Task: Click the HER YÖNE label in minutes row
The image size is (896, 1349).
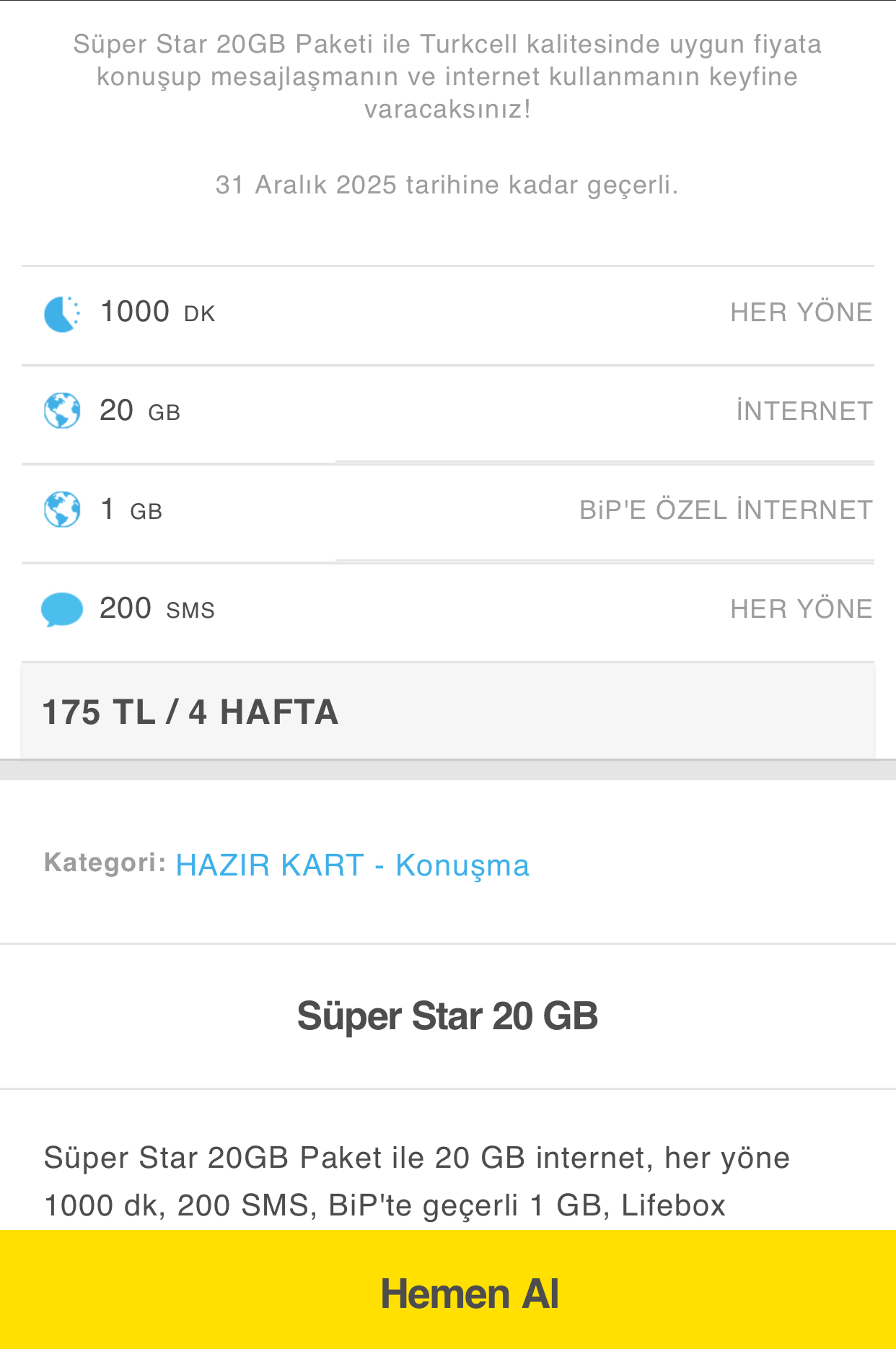Action: tap(801, 313)
